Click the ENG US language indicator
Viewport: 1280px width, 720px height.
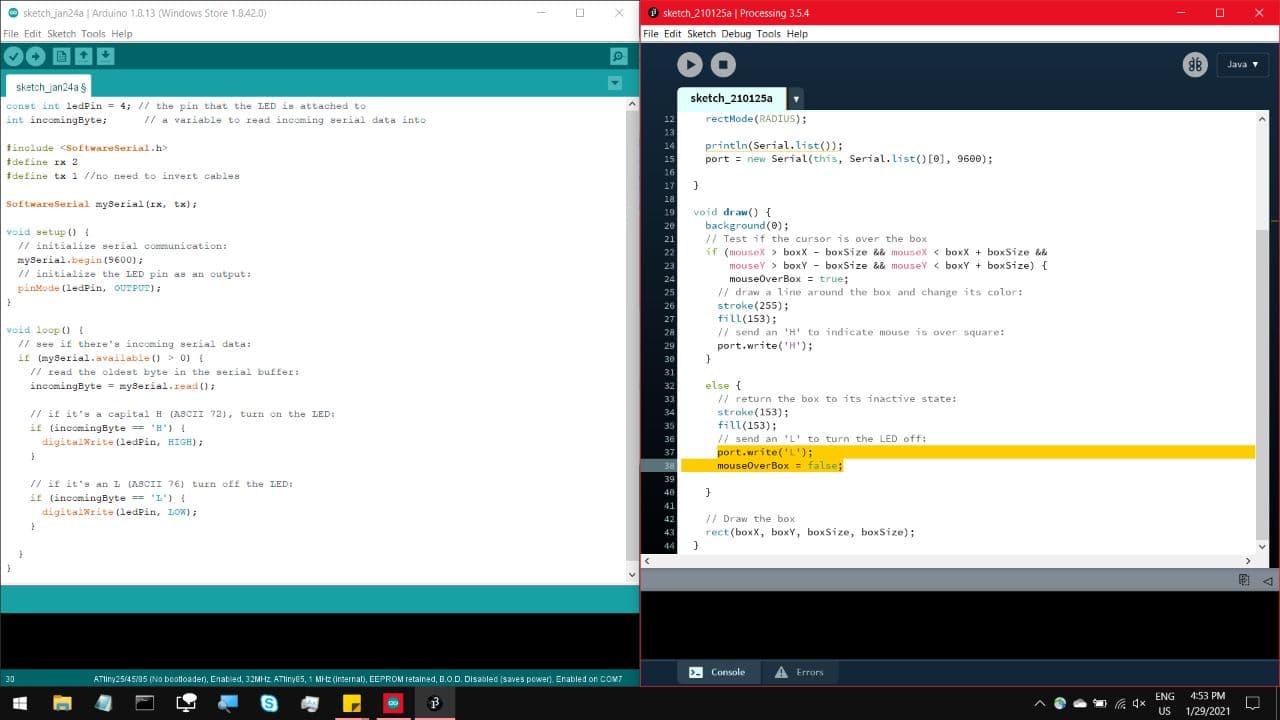click(1165, 703)
